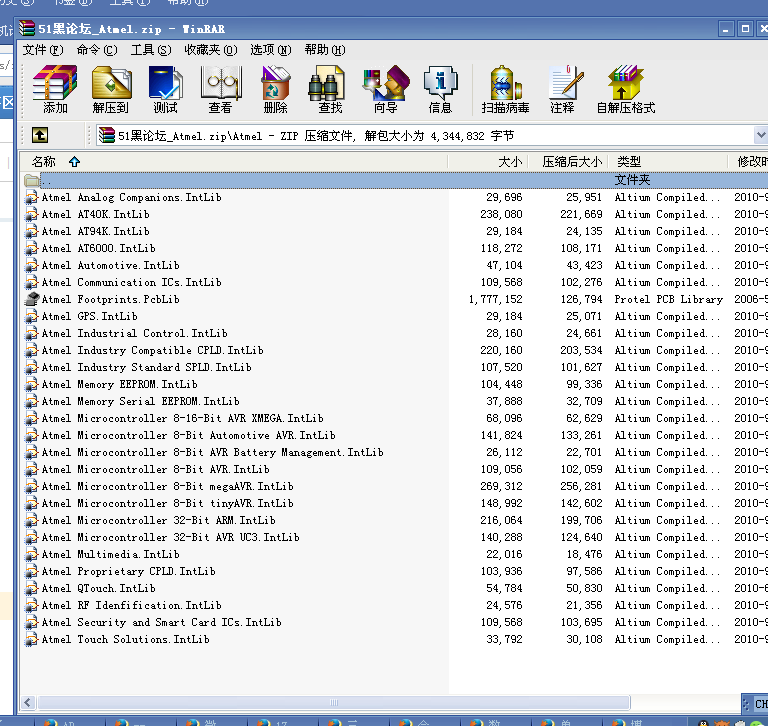Select Atmel Automotive.IntLib file
The image size is (768, 726).
(110, 265)
